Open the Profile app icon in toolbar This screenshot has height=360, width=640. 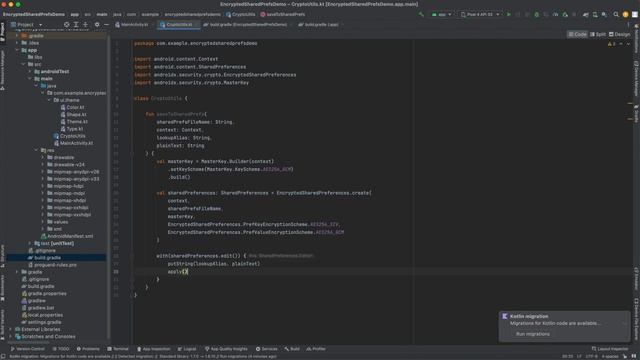[556, 14]
